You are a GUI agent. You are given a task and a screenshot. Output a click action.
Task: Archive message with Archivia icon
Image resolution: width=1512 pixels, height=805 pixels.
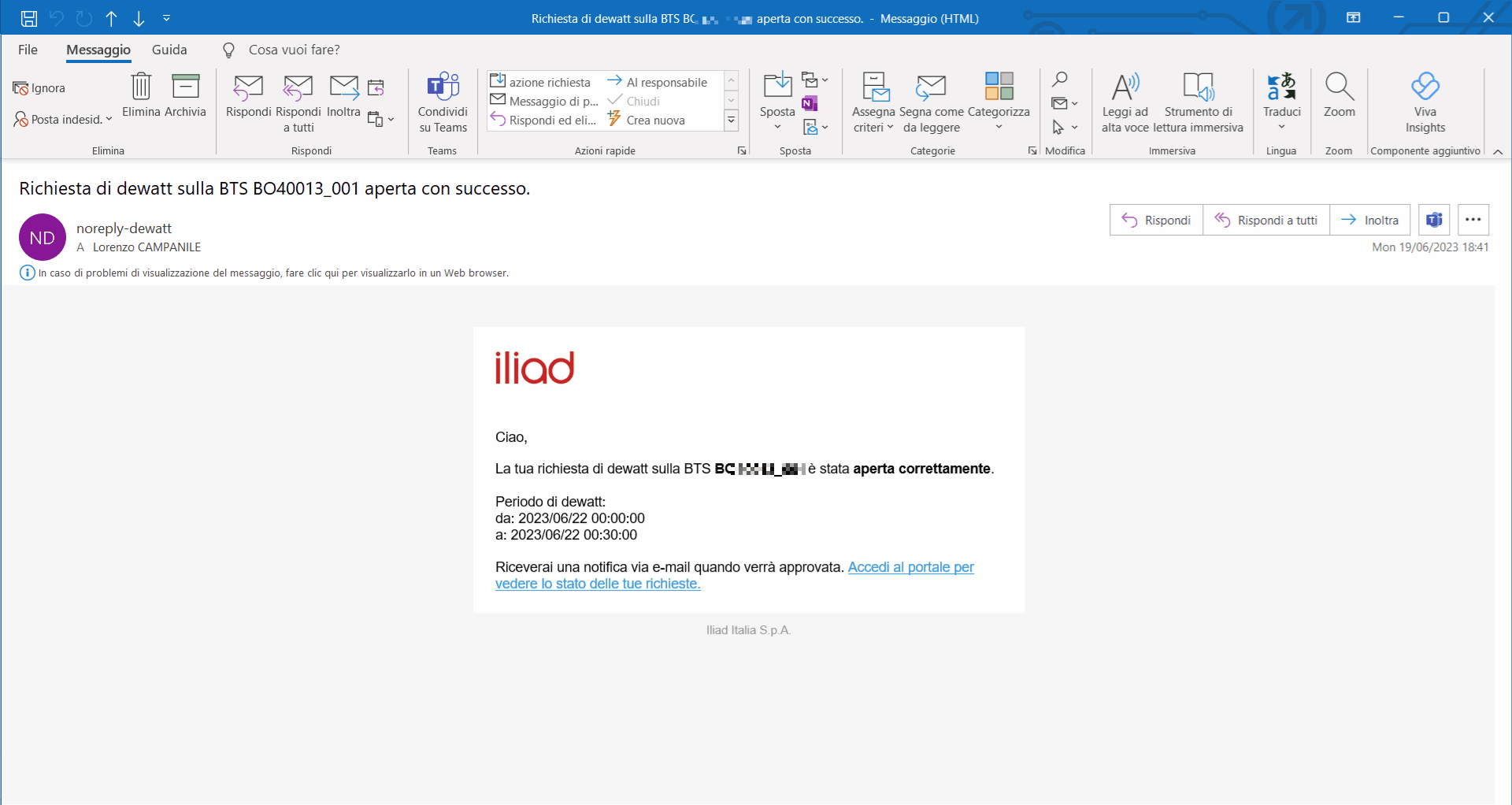pos(185,95)
